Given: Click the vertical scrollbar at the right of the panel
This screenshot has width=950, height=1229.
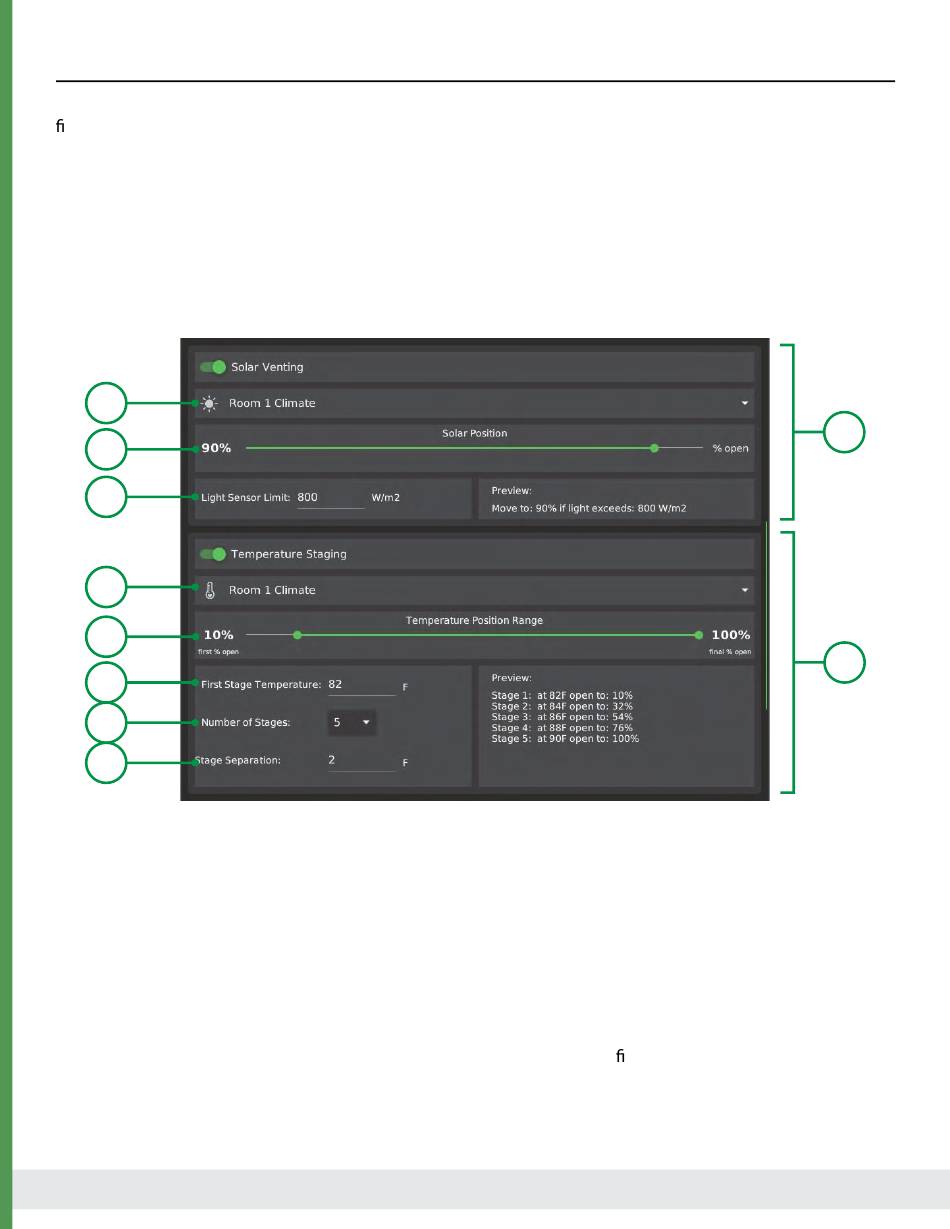Looking at the screenshot, I should point(766,615).
